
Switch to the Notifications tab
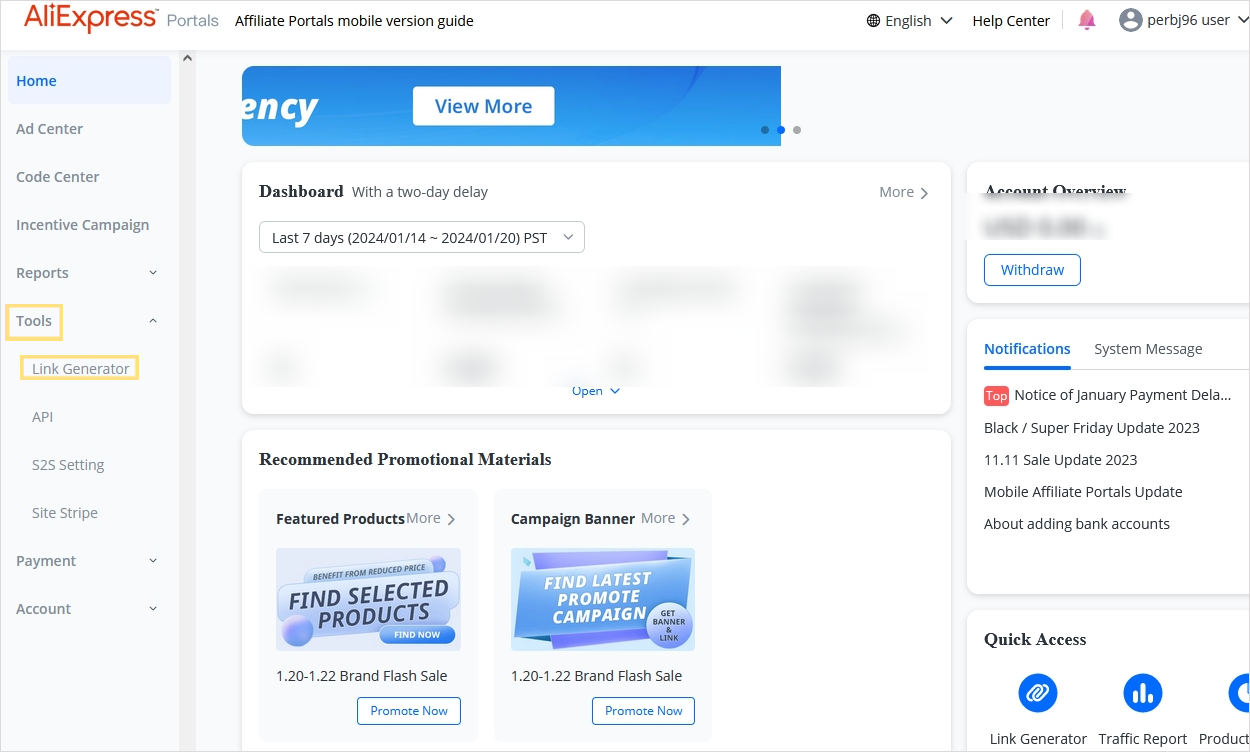1027,349
